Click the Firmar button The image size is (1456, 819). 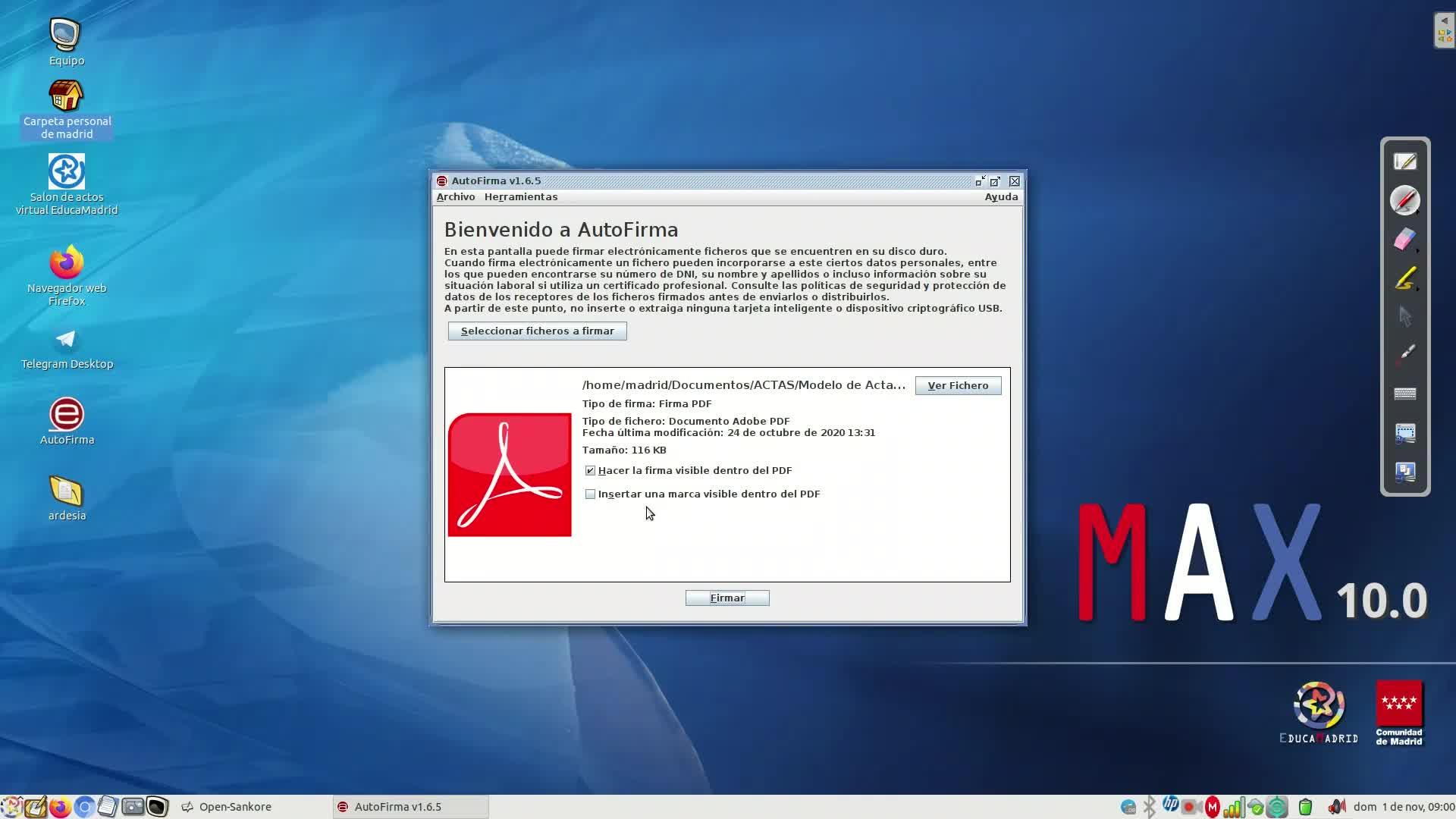click(x=726, y=598)
